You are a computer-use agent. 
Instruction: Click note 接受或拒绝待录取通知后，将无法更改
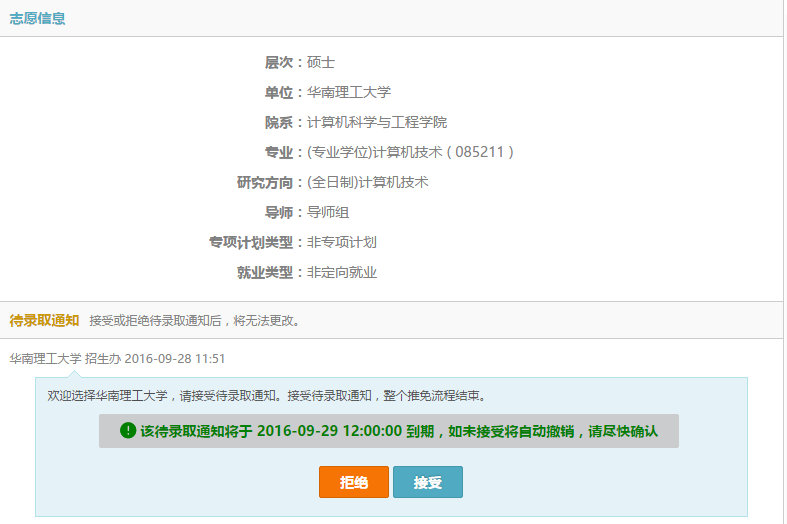(195, 321)
